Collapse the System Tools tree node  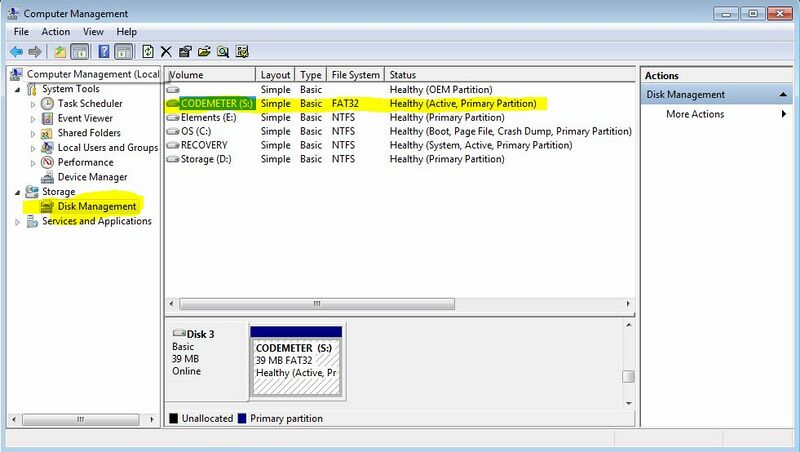pyautogui.click(x=19, y=89)
